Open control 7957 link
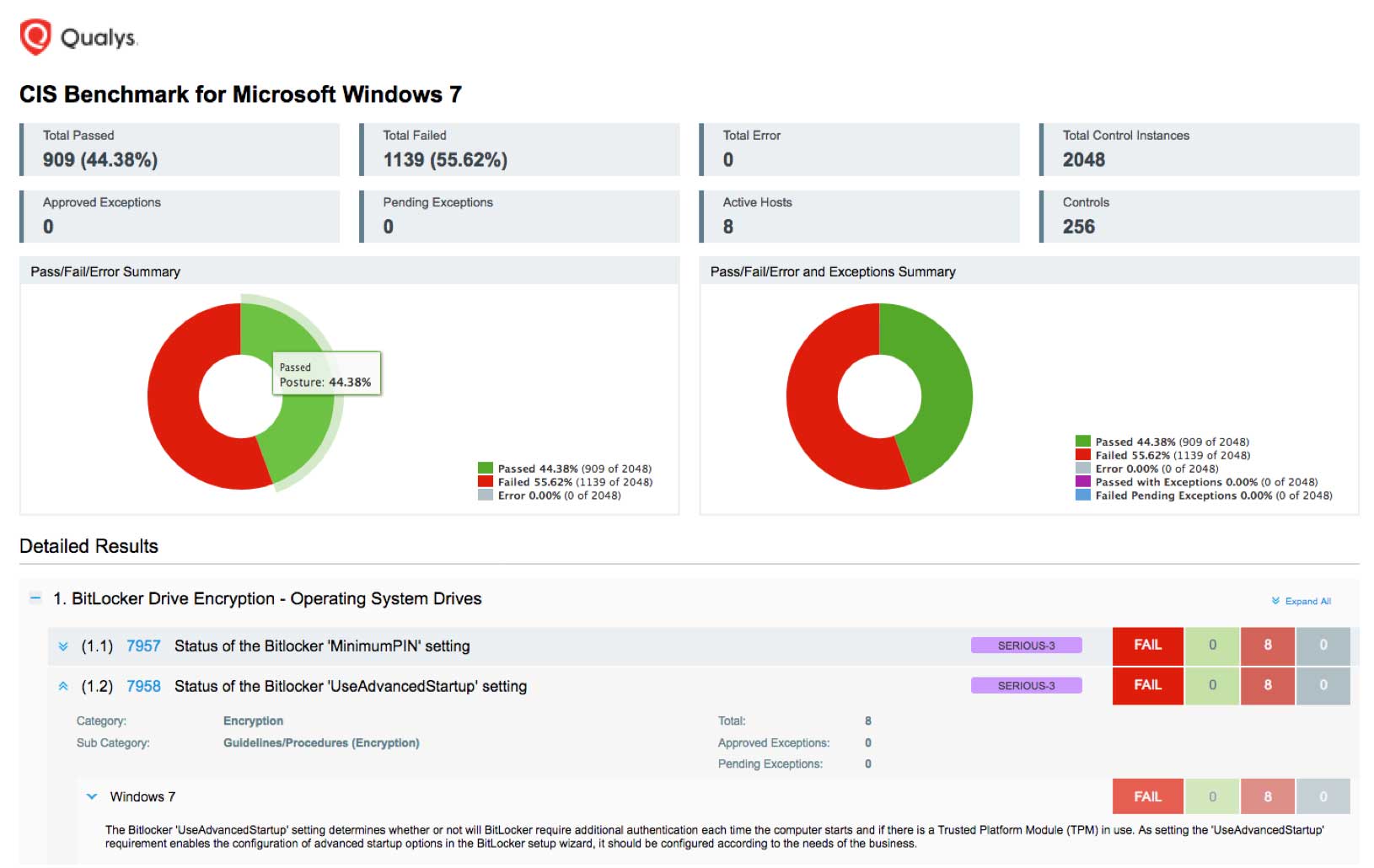 pyautogui.click(x=142, y=646)
